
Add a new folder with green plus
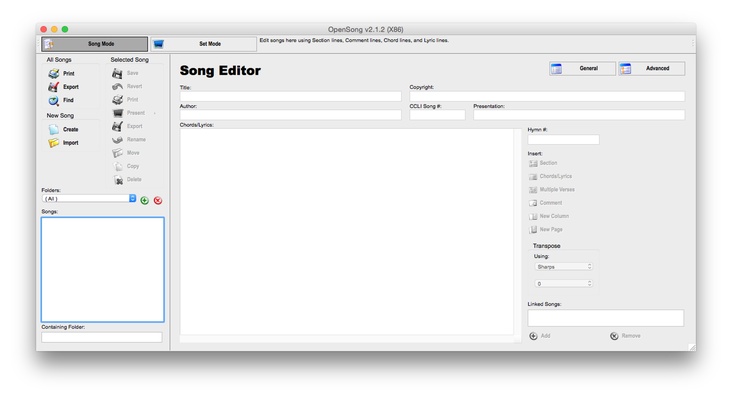145,200
